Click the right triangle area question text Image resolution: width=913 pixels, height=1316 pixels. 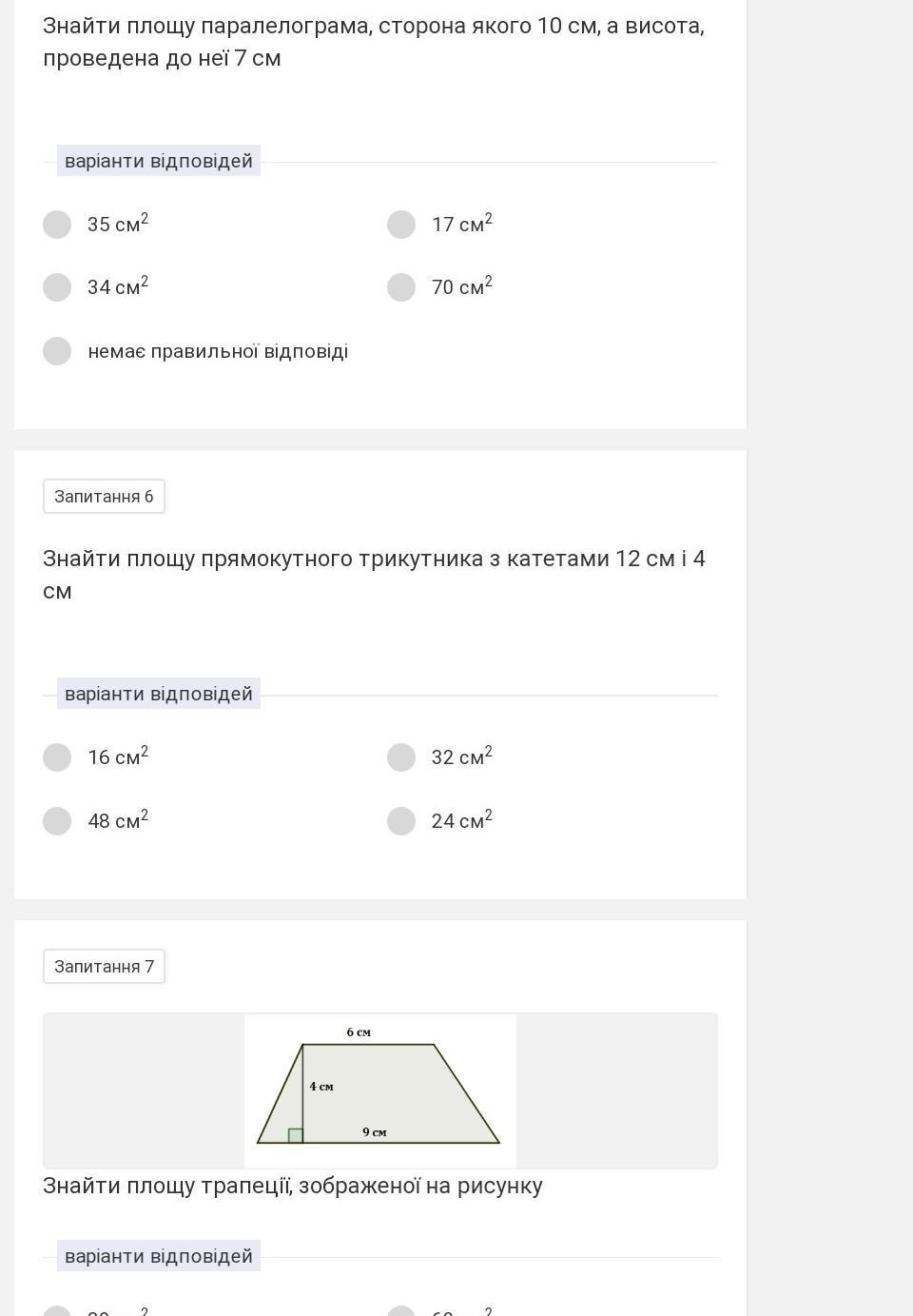pyautogui.click(x=374, y=575)
